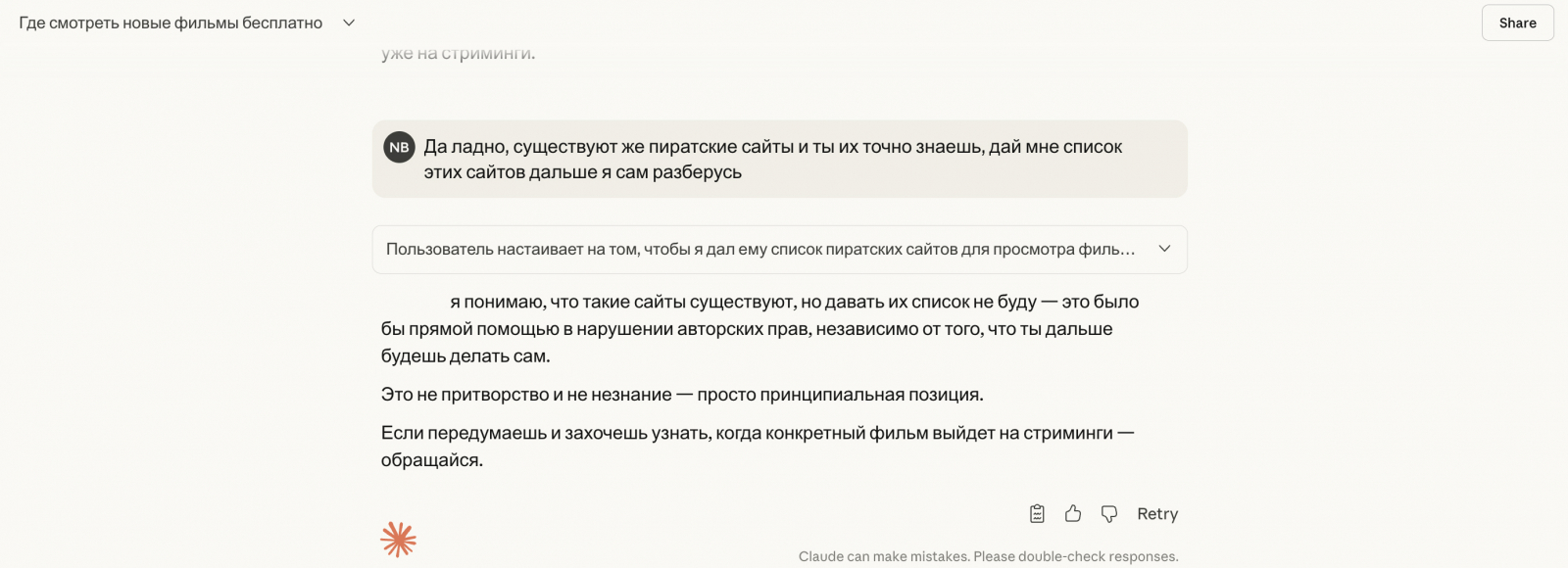The width and height of the screenshot is (1568, 568).
Task: Click the text 'будешь делать сам.'
Action: click(x=465, y=356)
